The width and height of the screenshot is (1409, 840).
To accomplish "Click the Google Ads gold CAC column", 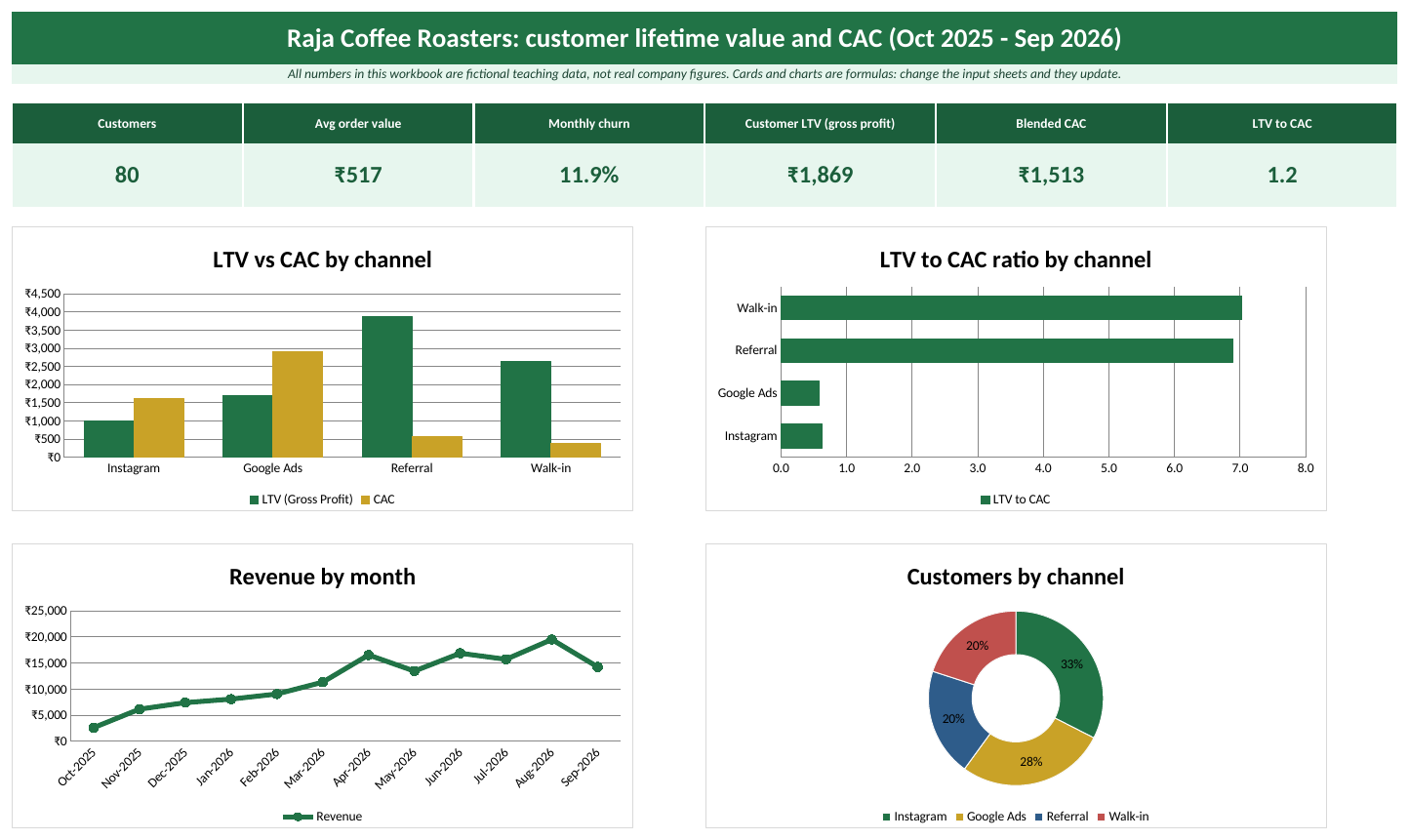I will pos(298,404).
